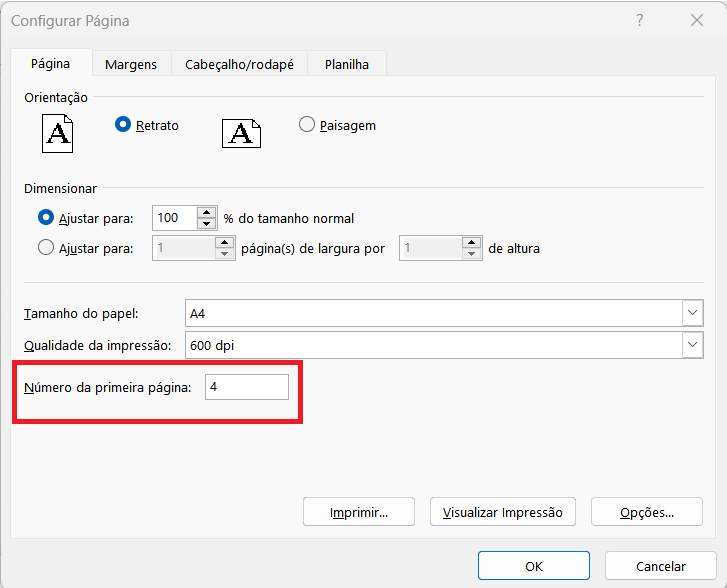Click the landscape orientation page icon
This screenshot has height=588, width=727.
coord(241,133)
